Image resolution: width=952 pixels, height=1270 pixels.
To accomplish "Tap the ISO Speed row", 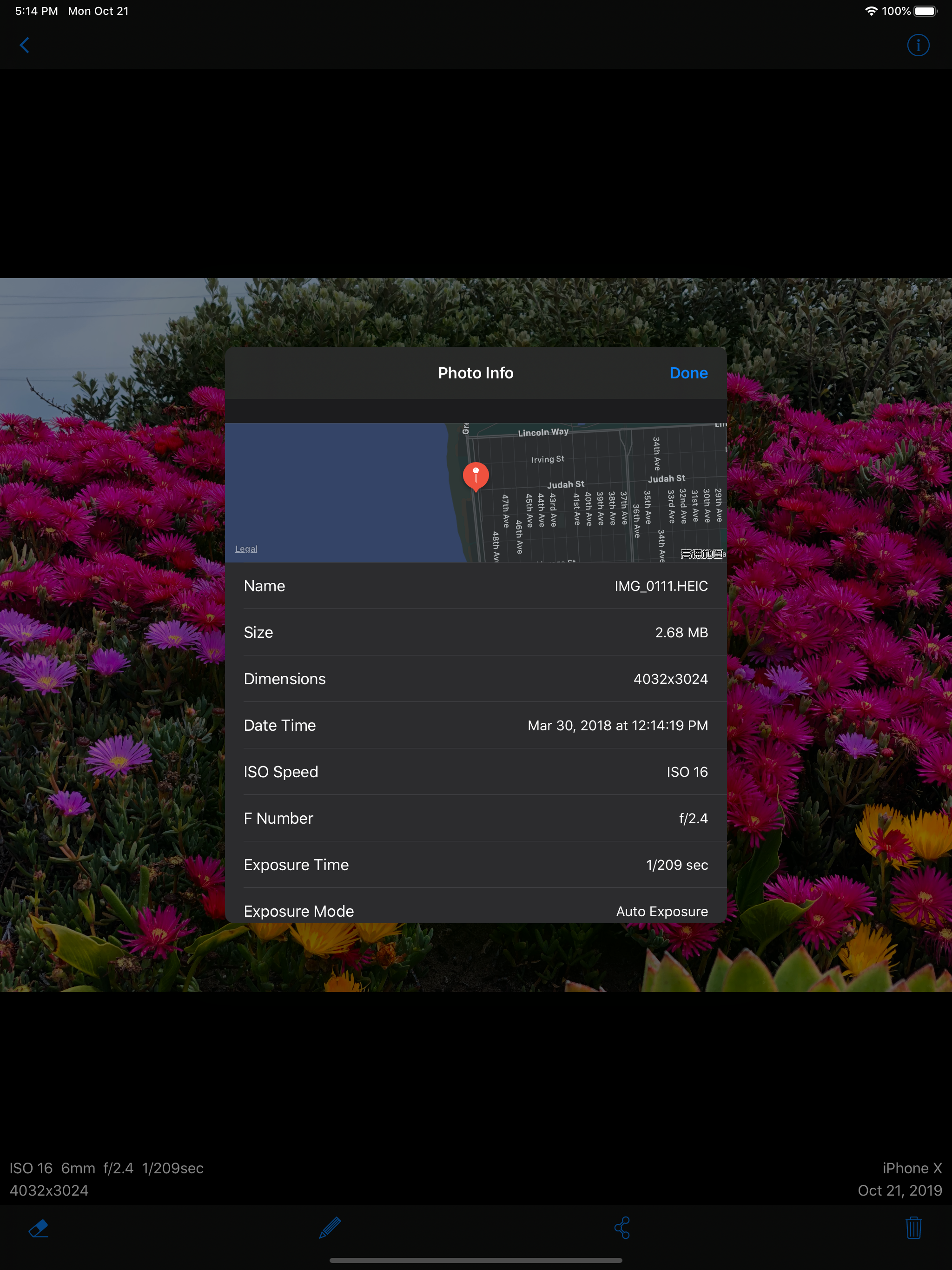I will coord(476,772).
